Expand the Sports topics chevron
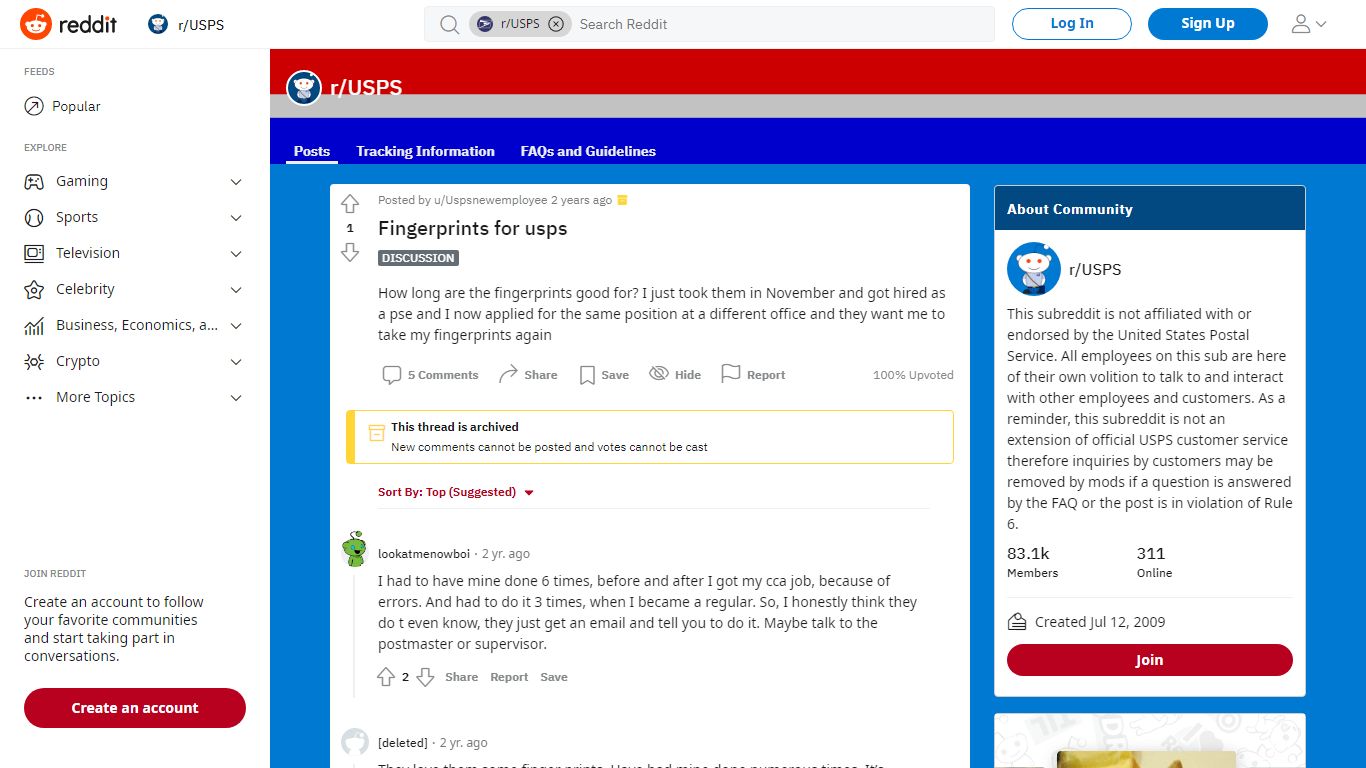The width and height of the screenshot is (1366, 768). pos(236,218)
